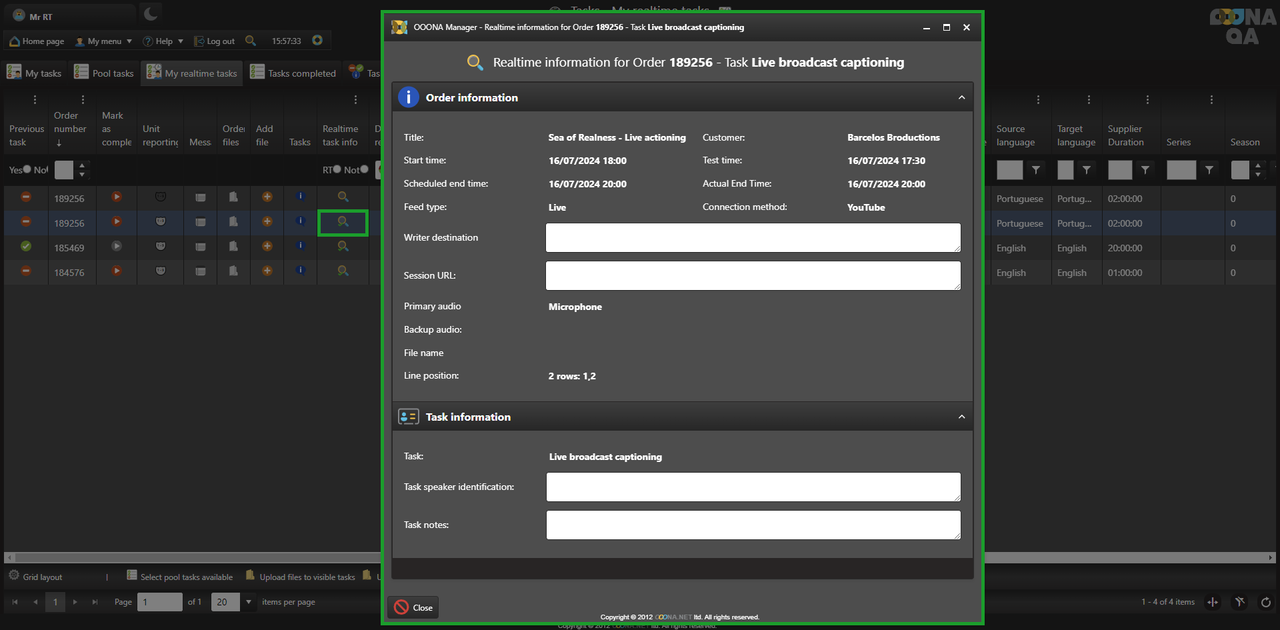Open Unit reporting icon for order 185469
The height and width of the screenshot is (630, 1280).
[x=160, y=246]
